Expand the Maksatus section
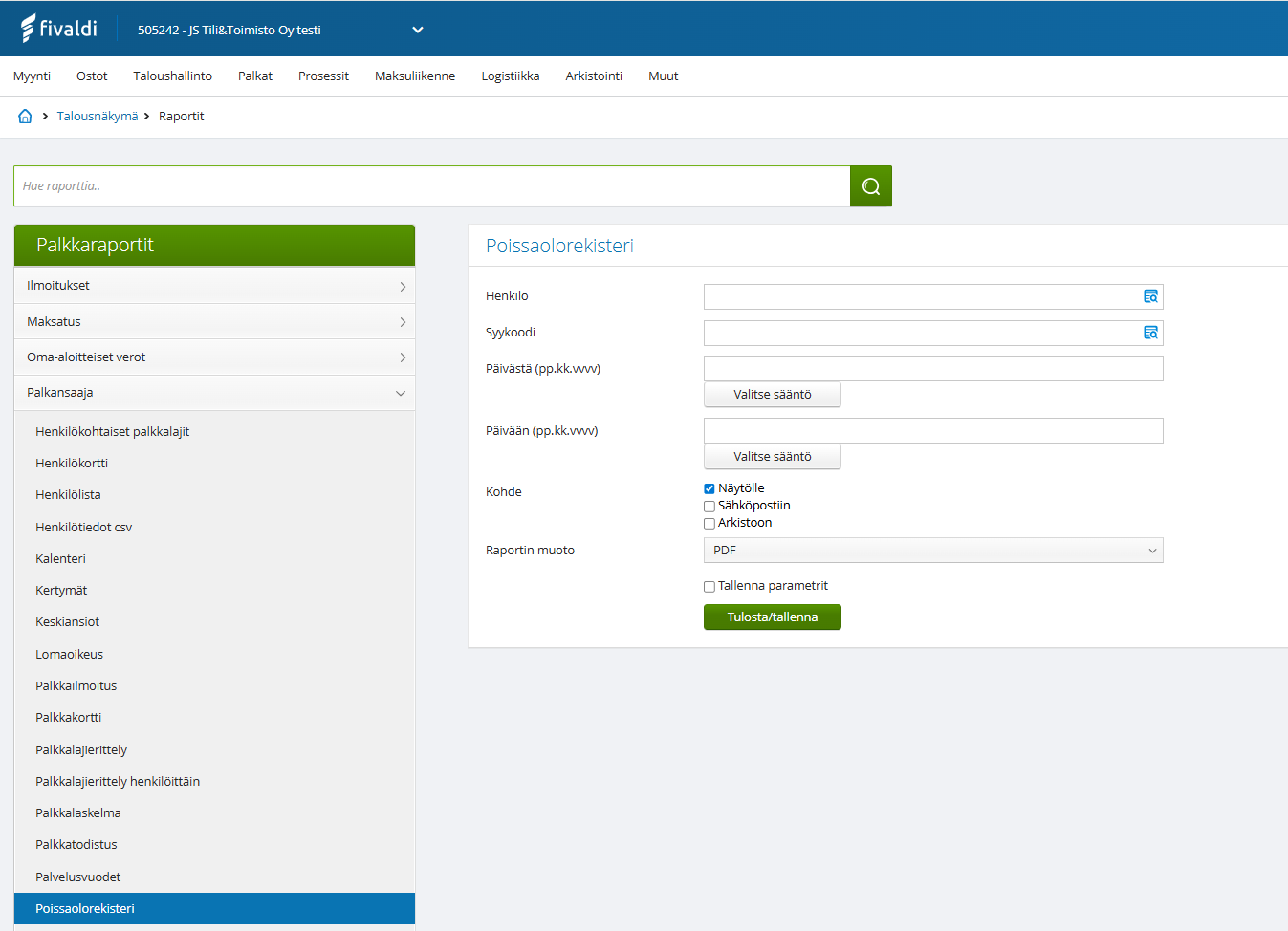The image size is (1288, 931). pos(214,321)
